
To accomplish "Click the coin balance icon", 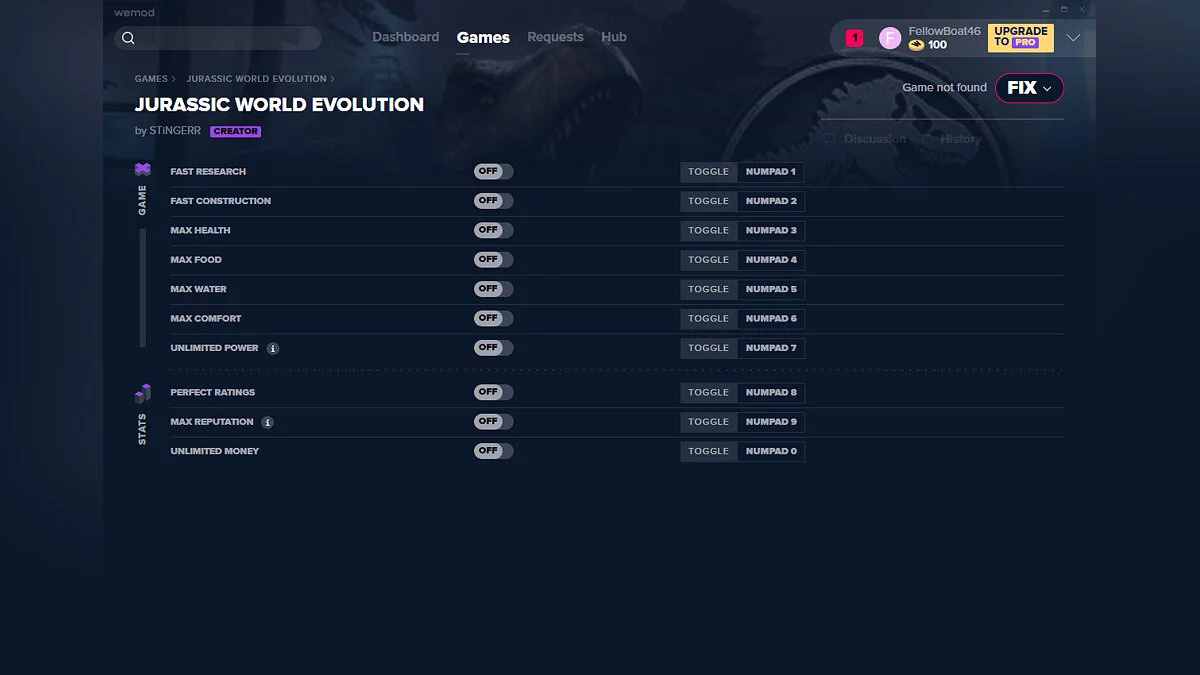I will (916, 45).
